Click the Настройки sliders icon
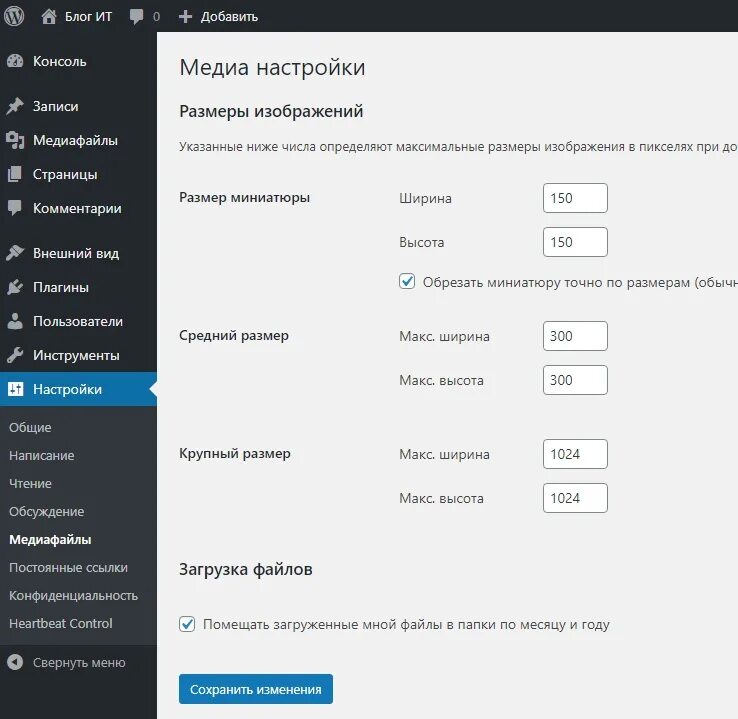The height and width of the screenshot is (719, 738). coord(16,389)
